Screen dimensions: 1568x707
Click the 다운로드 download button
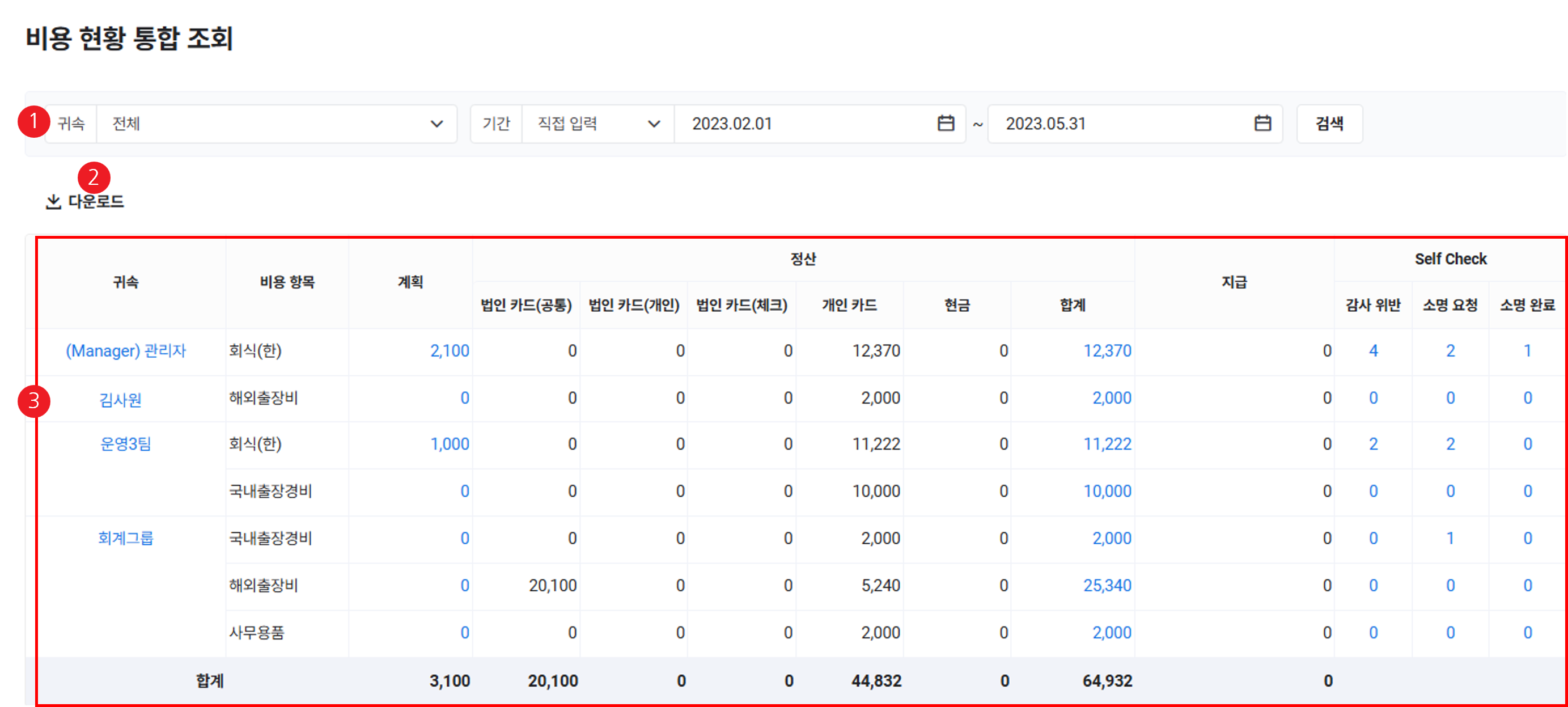pos(96,202)
